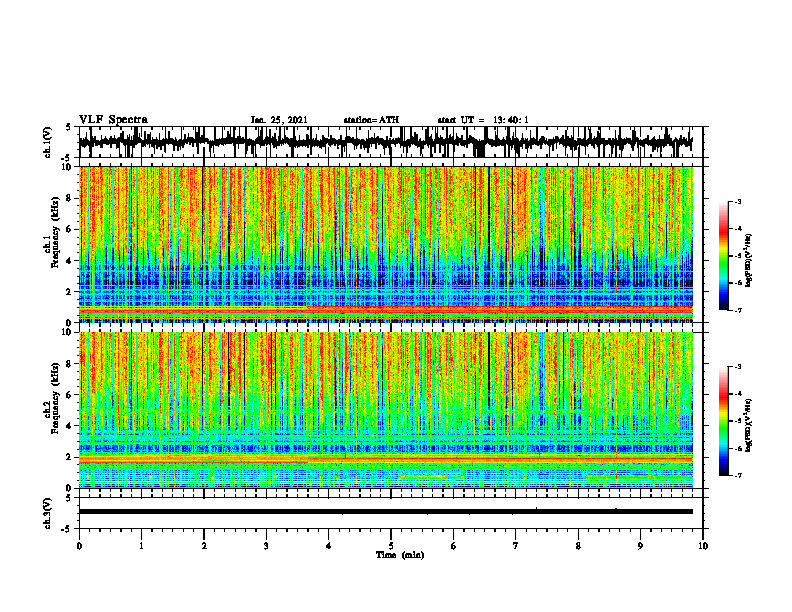
Task: Click the "-7" tick on ch.2 colorbar
Action: click(737, 475)
